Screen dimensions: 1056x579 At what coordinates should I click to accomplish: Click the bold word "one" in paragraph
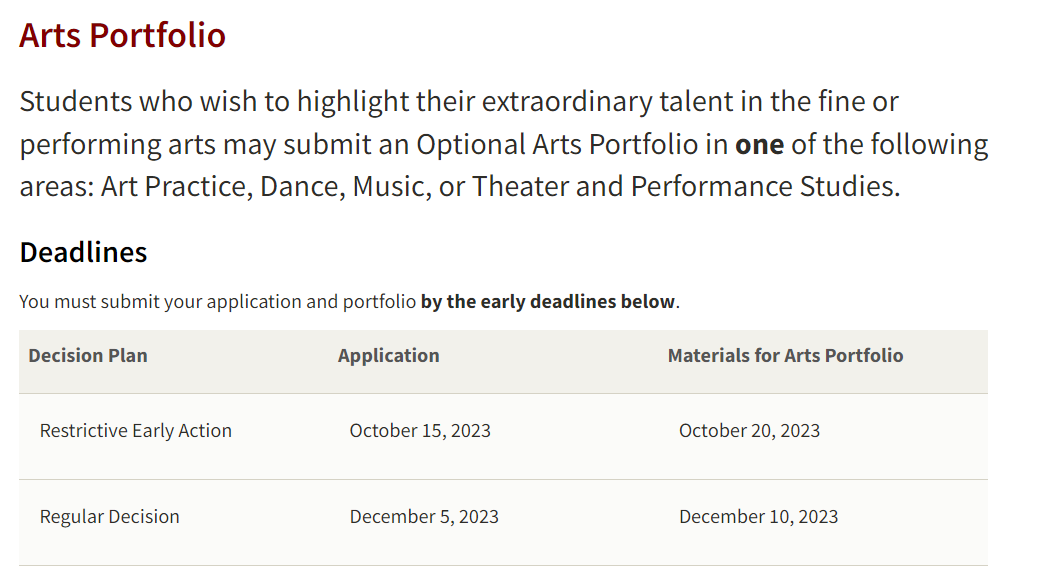(x=760, y=145)
